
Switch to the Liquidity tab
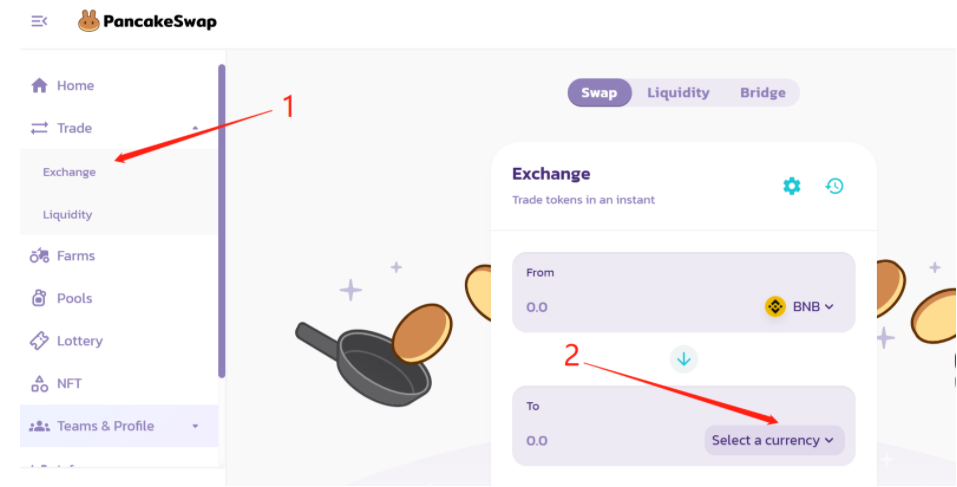(x=678, y=93)
